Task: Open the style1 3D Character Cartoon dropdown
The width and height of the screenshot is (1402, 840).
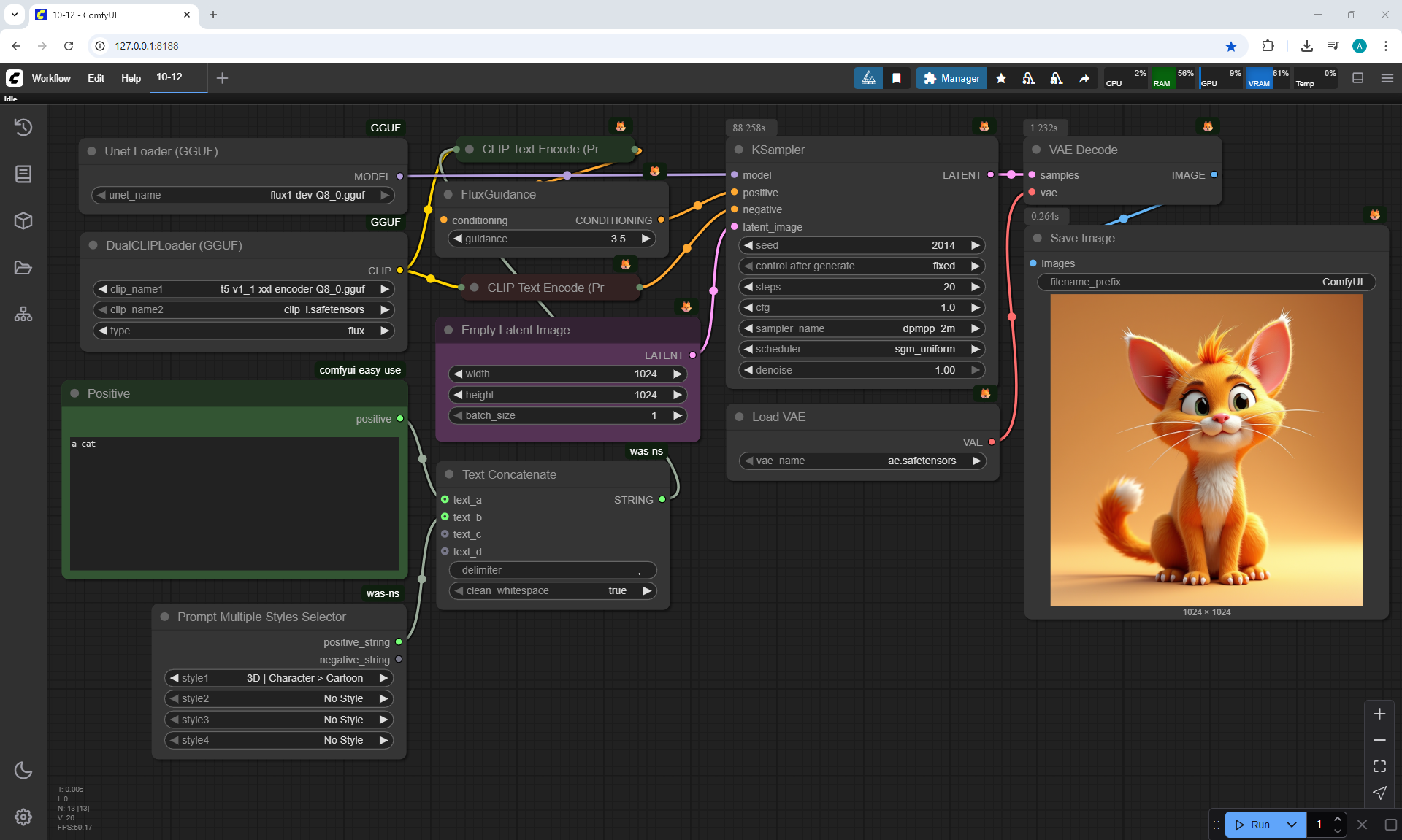Action: coord(279,678)
